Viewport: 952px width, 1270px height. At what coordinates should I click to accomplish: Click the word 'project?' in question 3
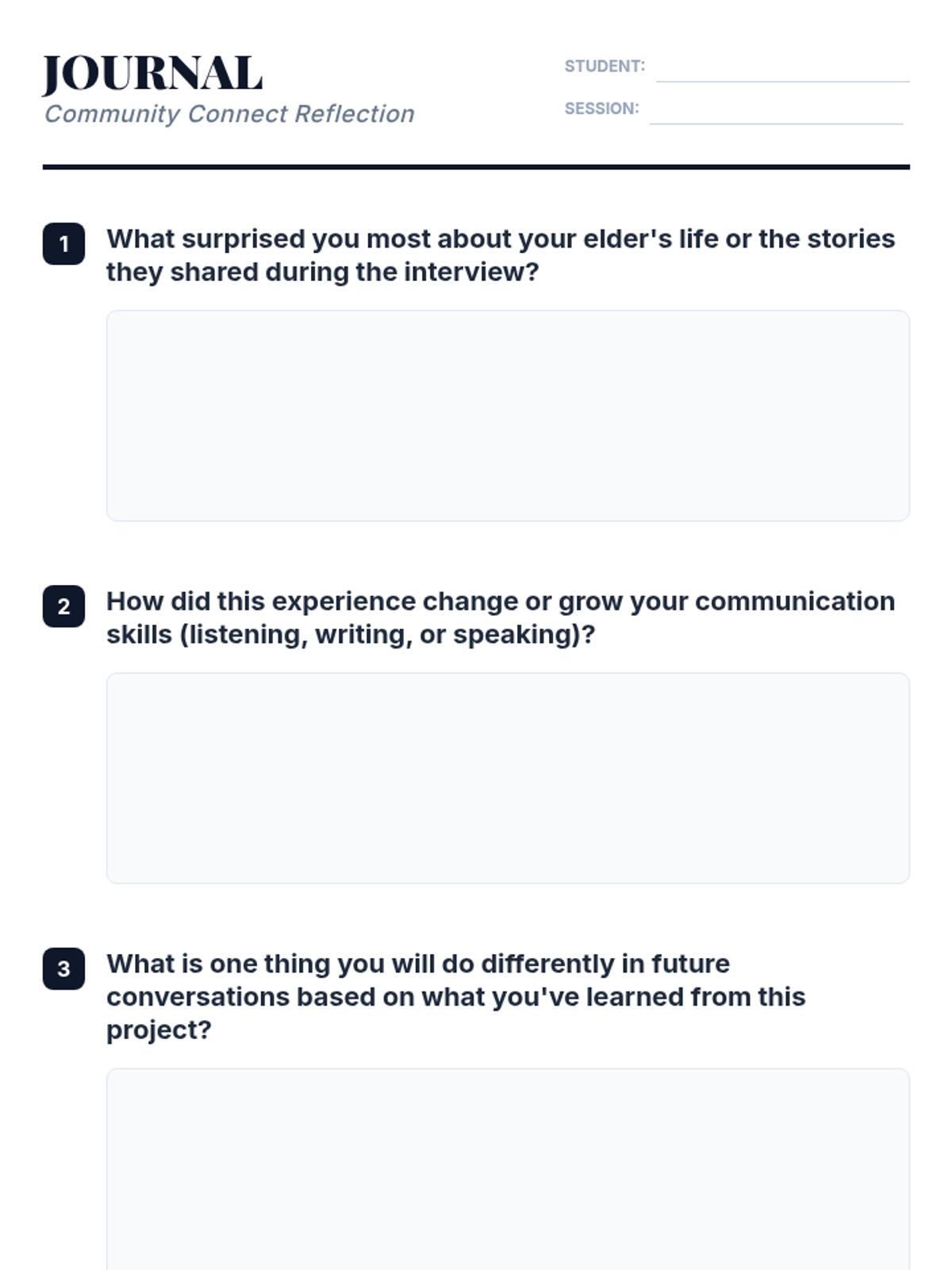(159, 1029)
